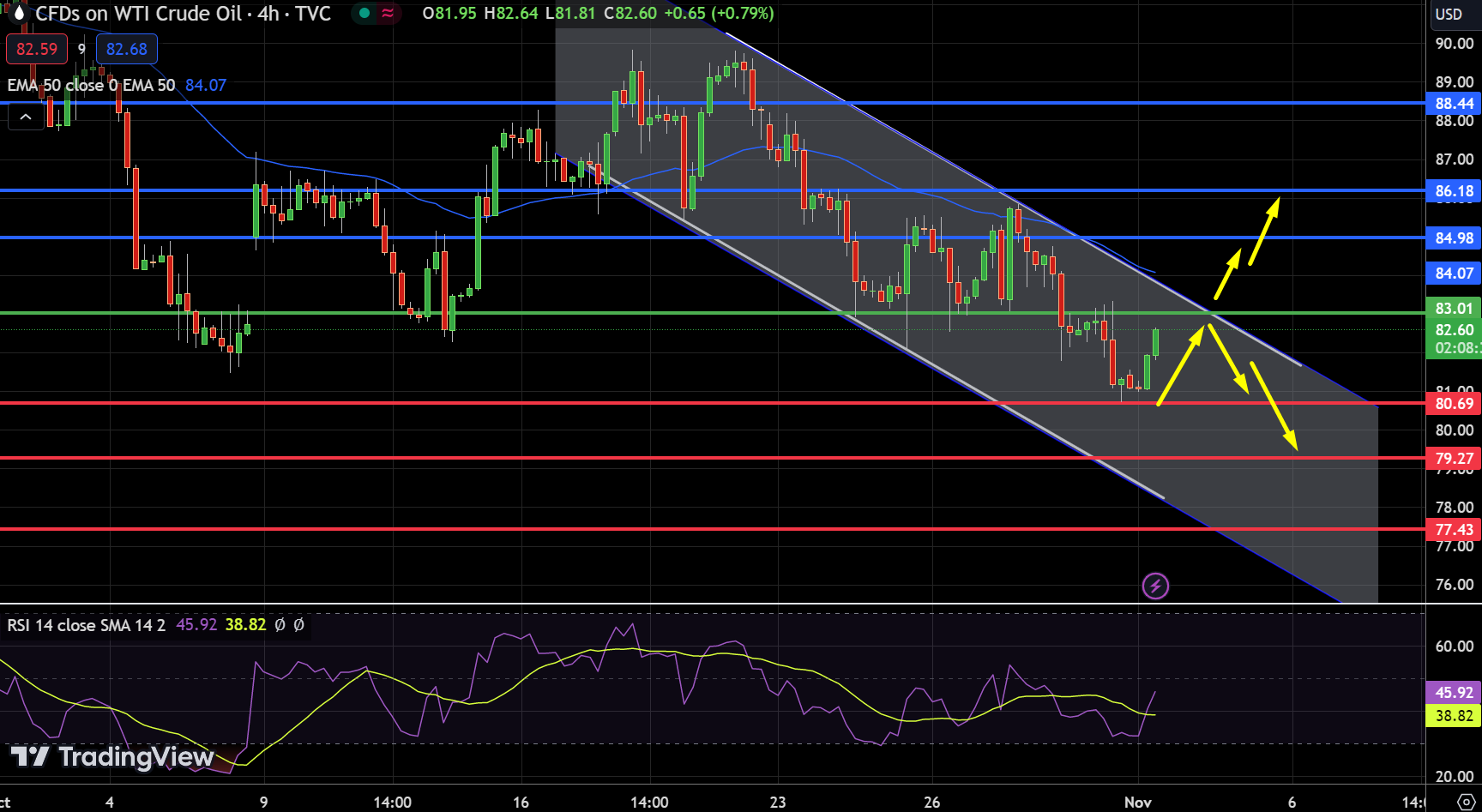Click the 86.18 price level label
Viewport: 1482px width, 812px height.
(x=1454, y=191)
